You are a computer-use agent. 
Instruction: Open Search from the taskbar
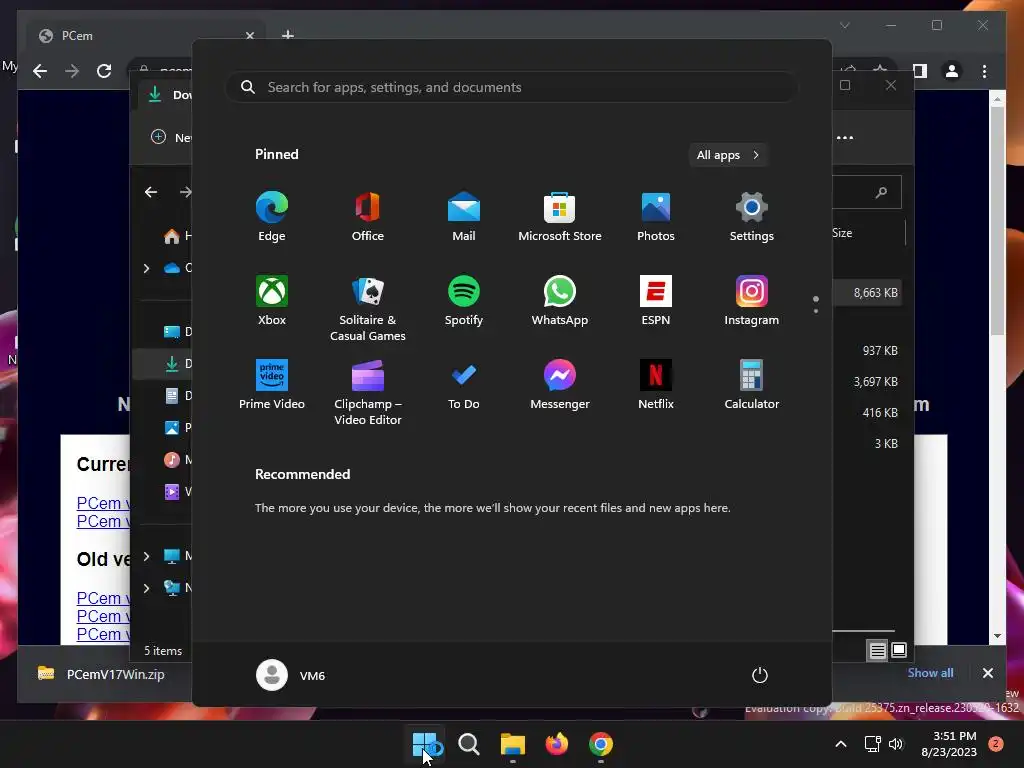tap(468, 744)
